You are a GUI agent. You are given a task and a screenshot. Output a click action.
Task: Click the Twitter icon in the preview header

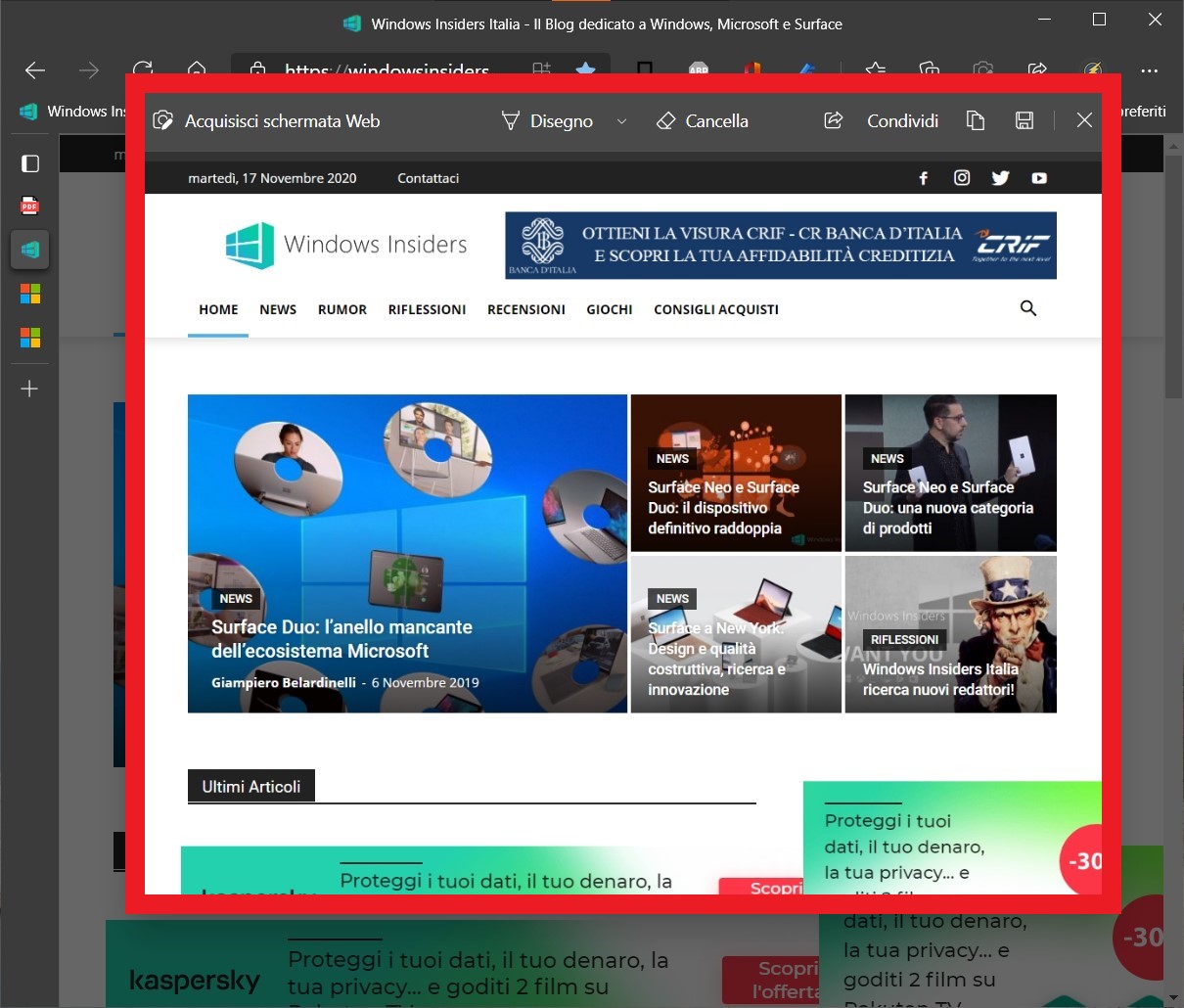(x=1000, y=178)
